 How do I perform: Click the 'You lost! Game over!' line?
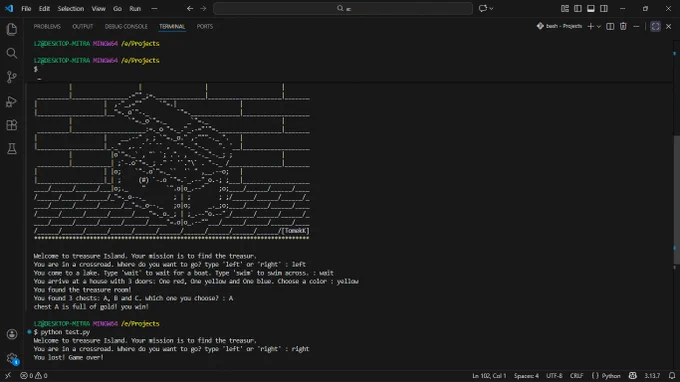coord(69,358)
